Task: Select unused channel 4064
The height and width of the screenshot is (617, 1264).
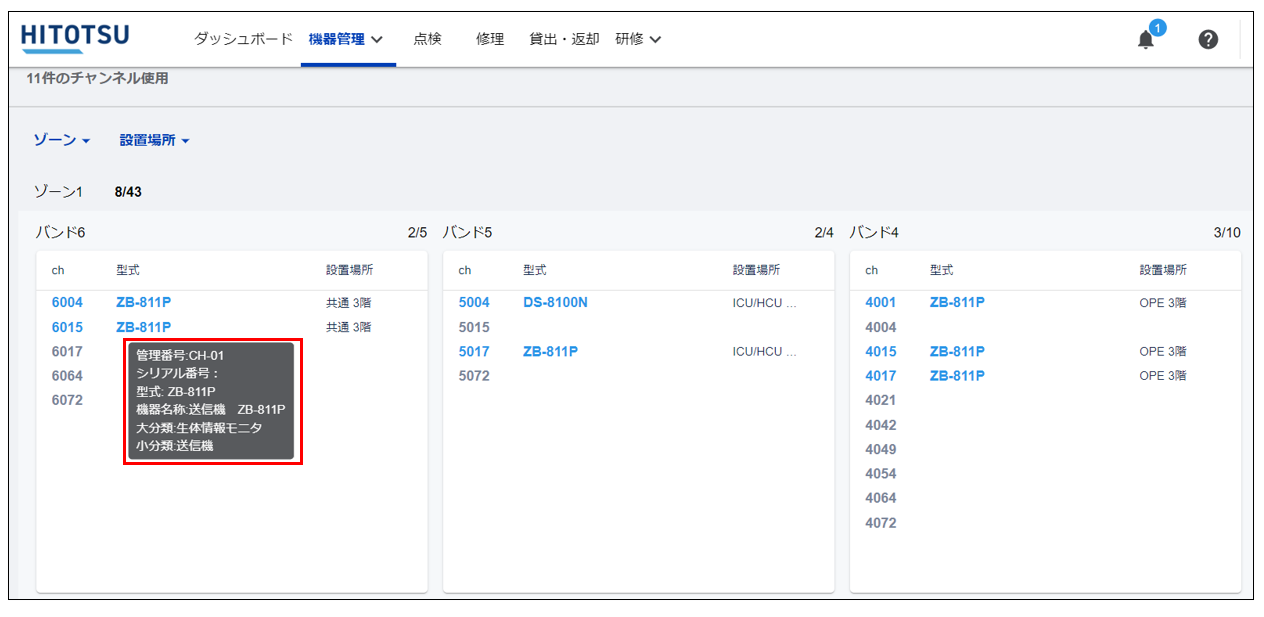Action: point(881,498)
